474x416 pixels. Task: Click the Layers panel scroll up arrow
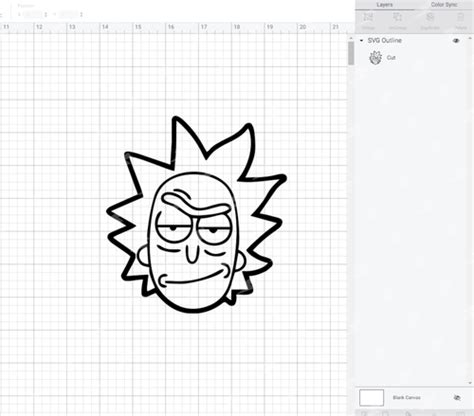(470, 39)
